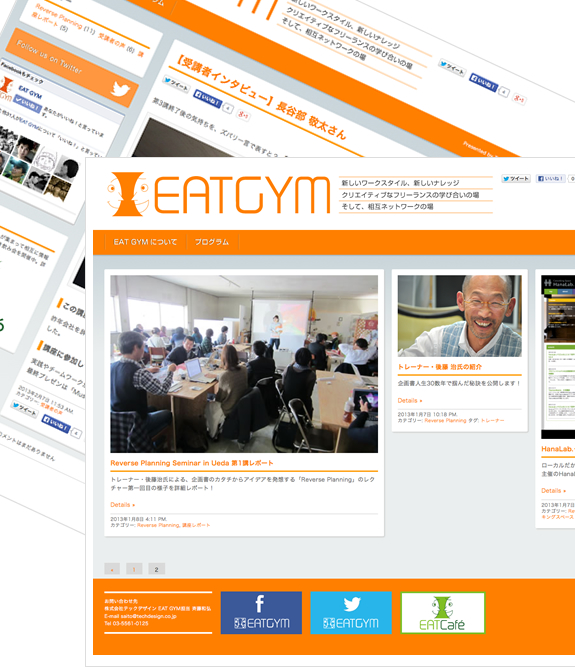The width and height of the screenshot is (575, 667).
Task: Click Follow us on Twitter in the background page
Action: (x=49, y=57)
